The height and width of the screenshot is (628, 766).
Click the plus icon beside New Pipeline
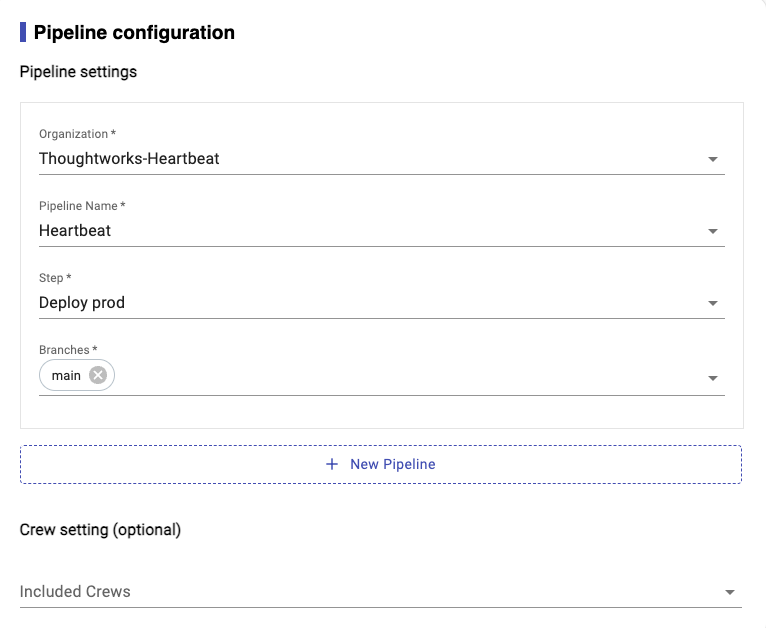(x=332, y=464)
